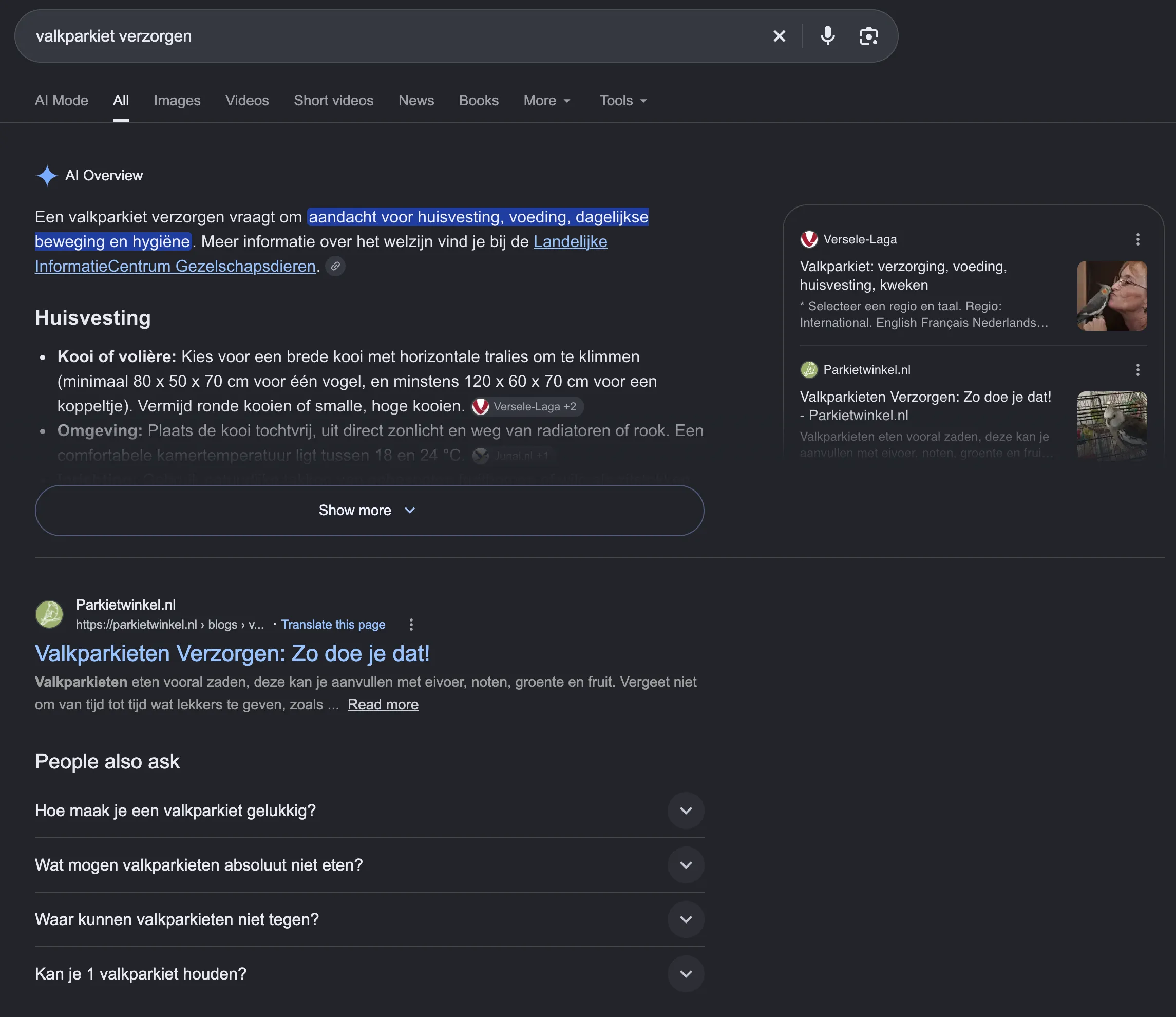Open three-dot menu on Parkietwinkel.nl sidebar card
1176x1017 pixels.
1137,370
